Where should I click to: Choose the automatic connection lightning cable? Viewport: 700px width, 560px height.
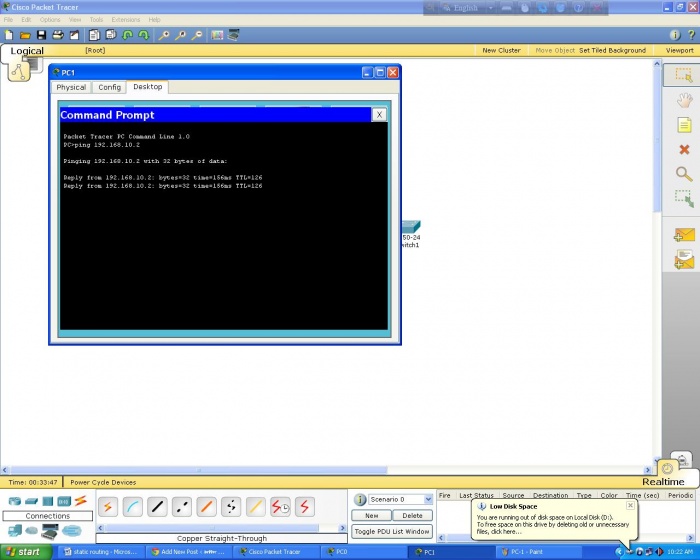(x=107, y=507)
